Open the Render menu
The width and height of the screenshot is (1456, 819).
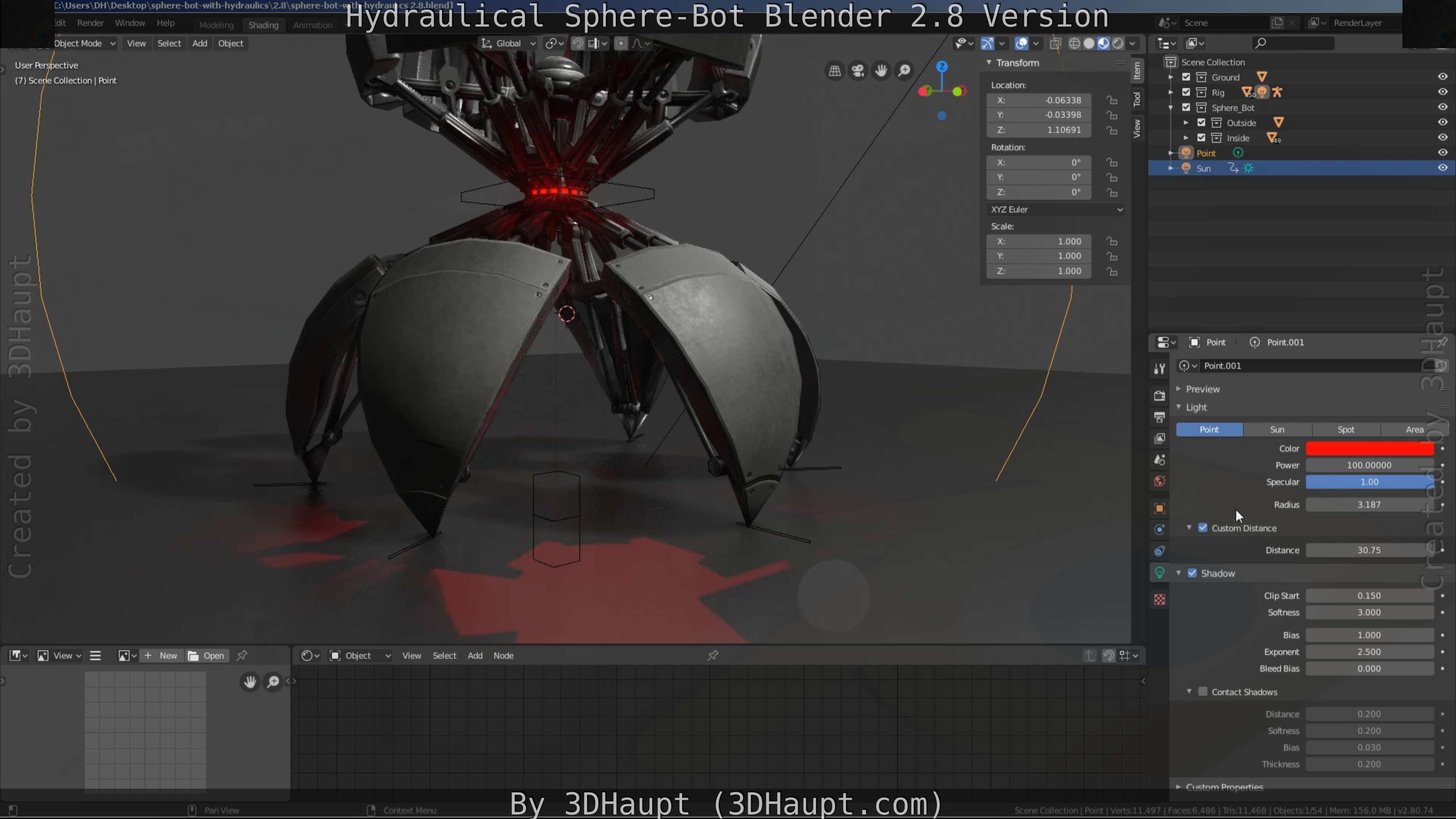[x=91, y=23]
